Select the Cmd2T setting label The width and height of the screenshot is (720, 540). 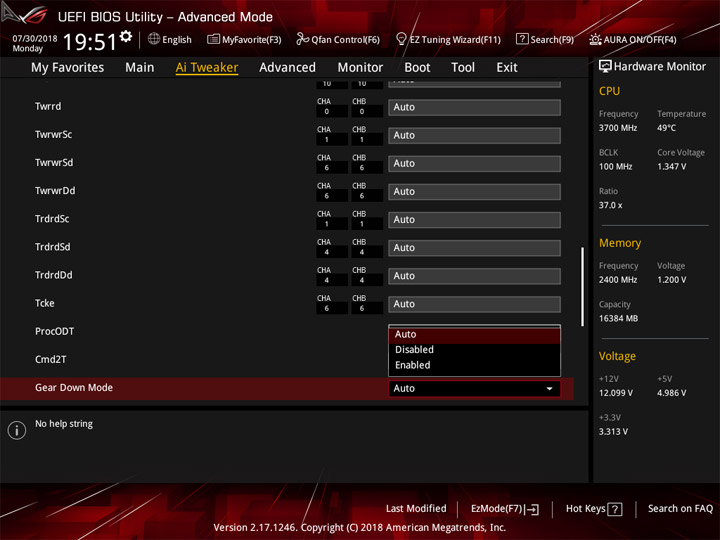51,359
